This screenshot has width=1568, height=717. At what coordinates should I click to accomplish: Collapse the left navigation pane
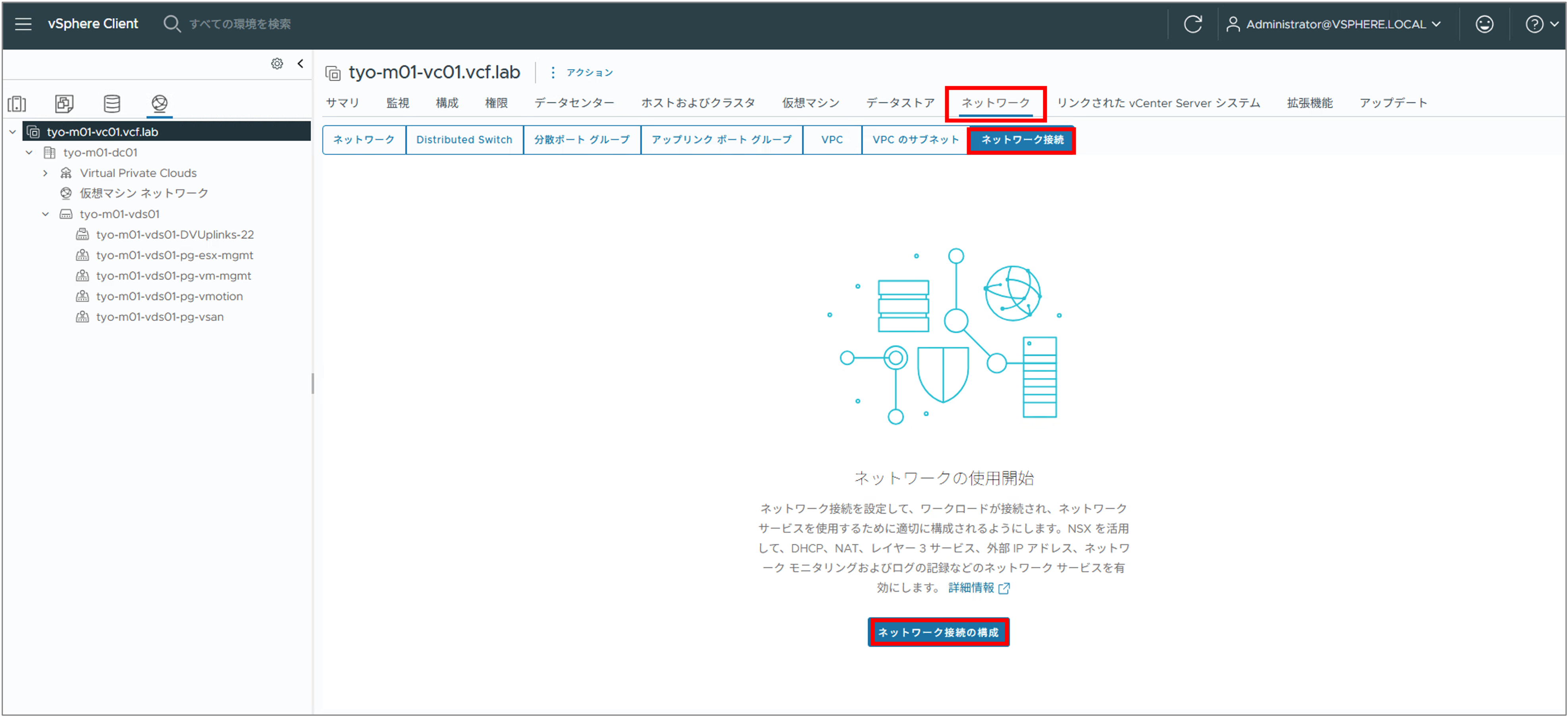point(300,63)
